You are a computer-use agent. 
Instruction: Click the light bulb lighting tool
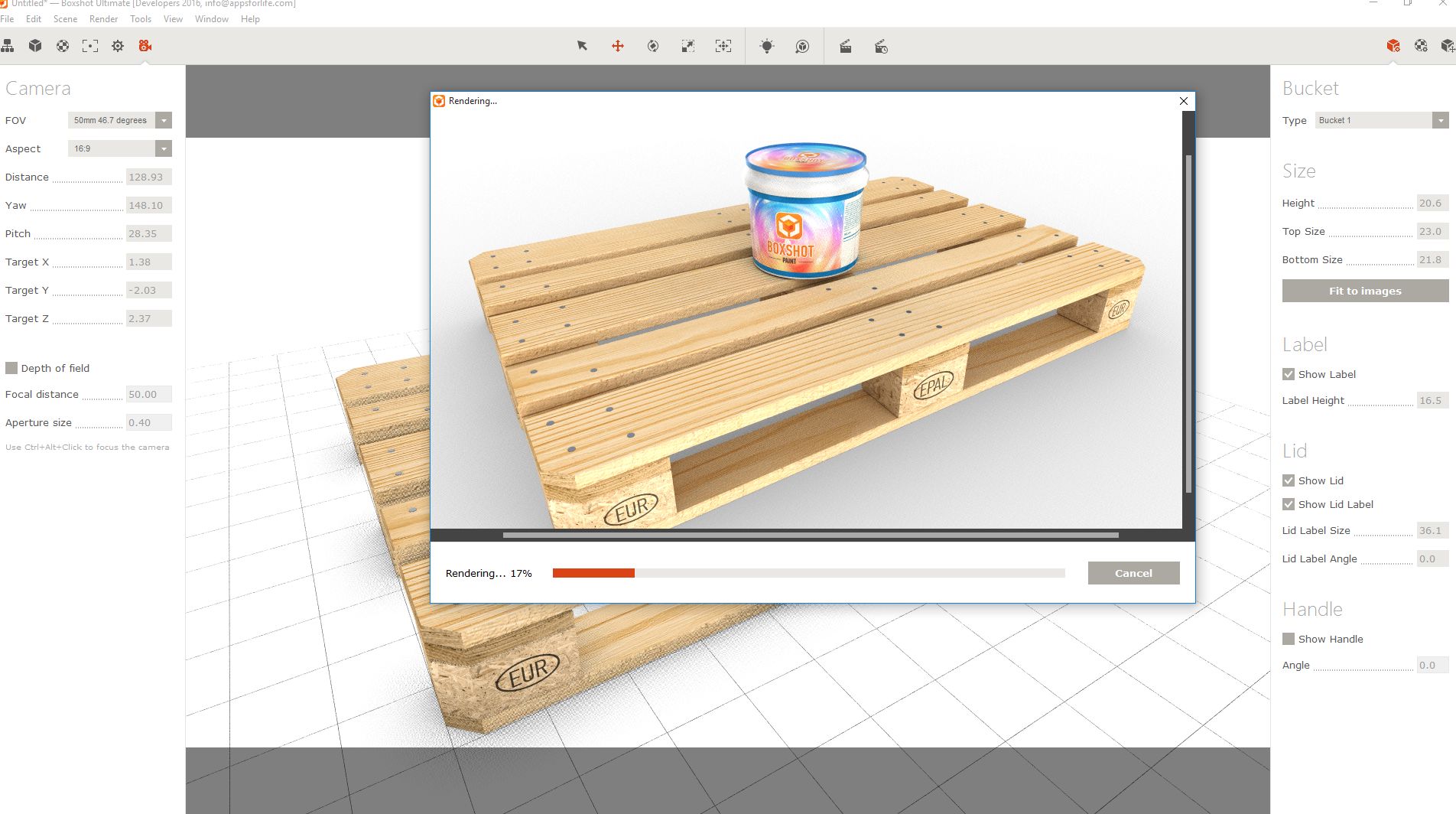coord(767,46)
